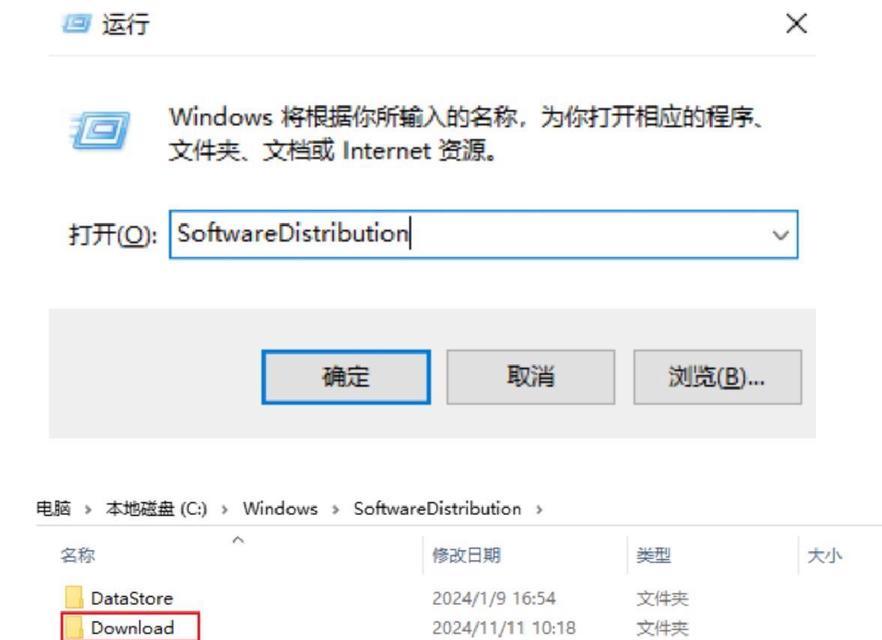882x640 pixels.
Task: Click the Run dialog title icon
Action: coord(75,24)
